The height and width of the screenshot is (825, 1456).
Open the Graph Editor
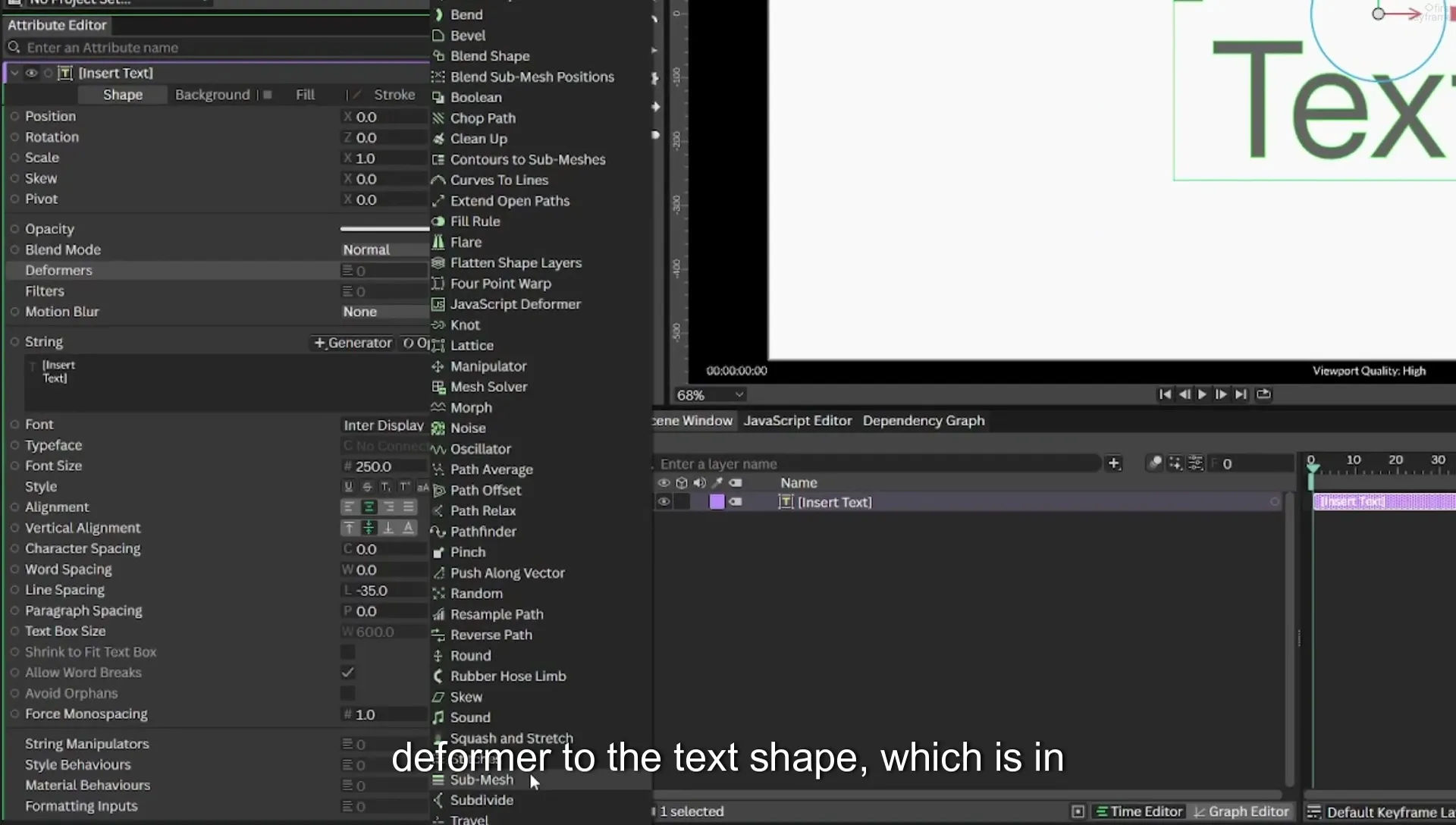pyautogui.click(x=1241, y=811)
